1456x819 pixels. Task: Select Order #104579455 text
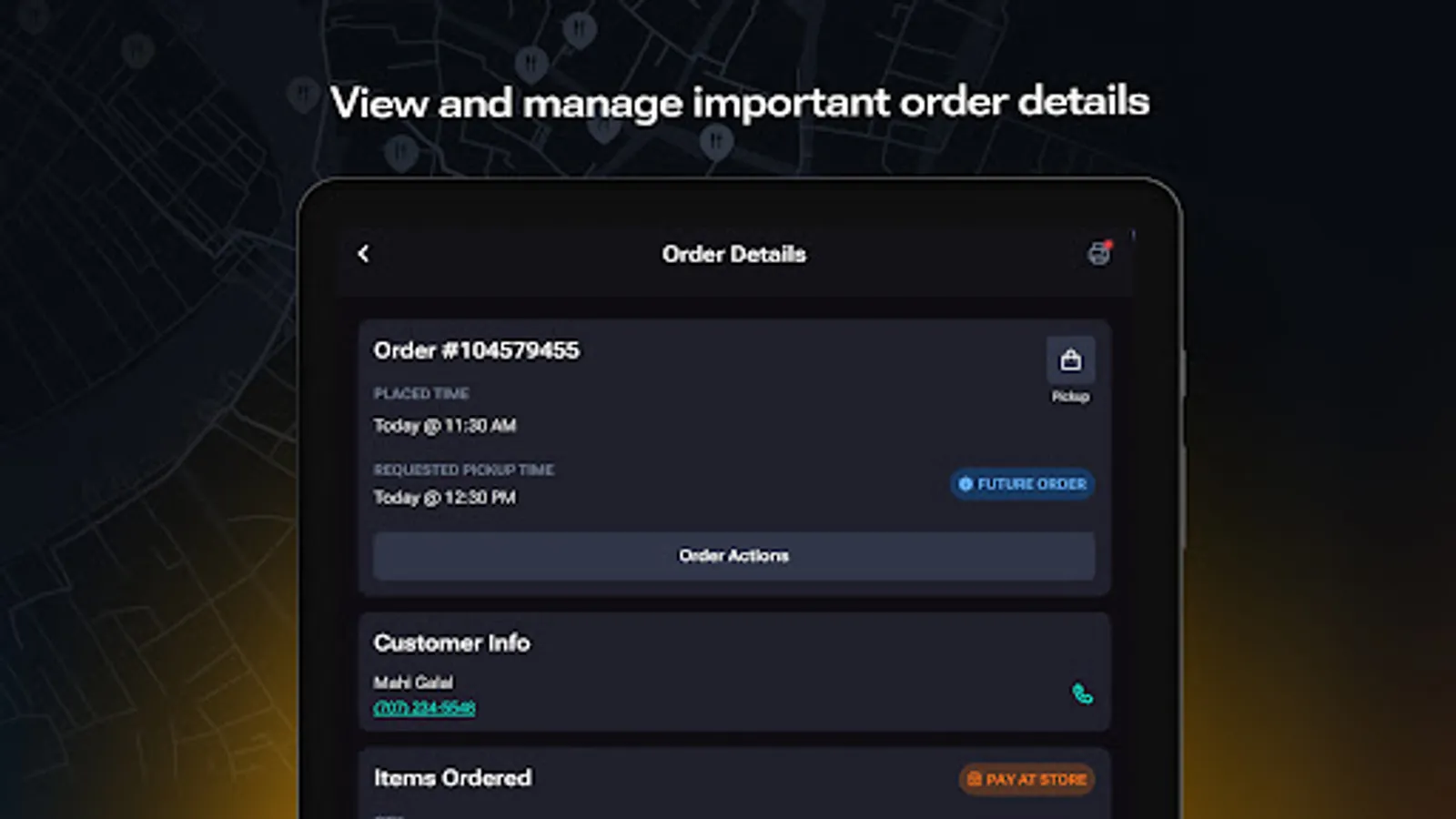click(477, 349)
